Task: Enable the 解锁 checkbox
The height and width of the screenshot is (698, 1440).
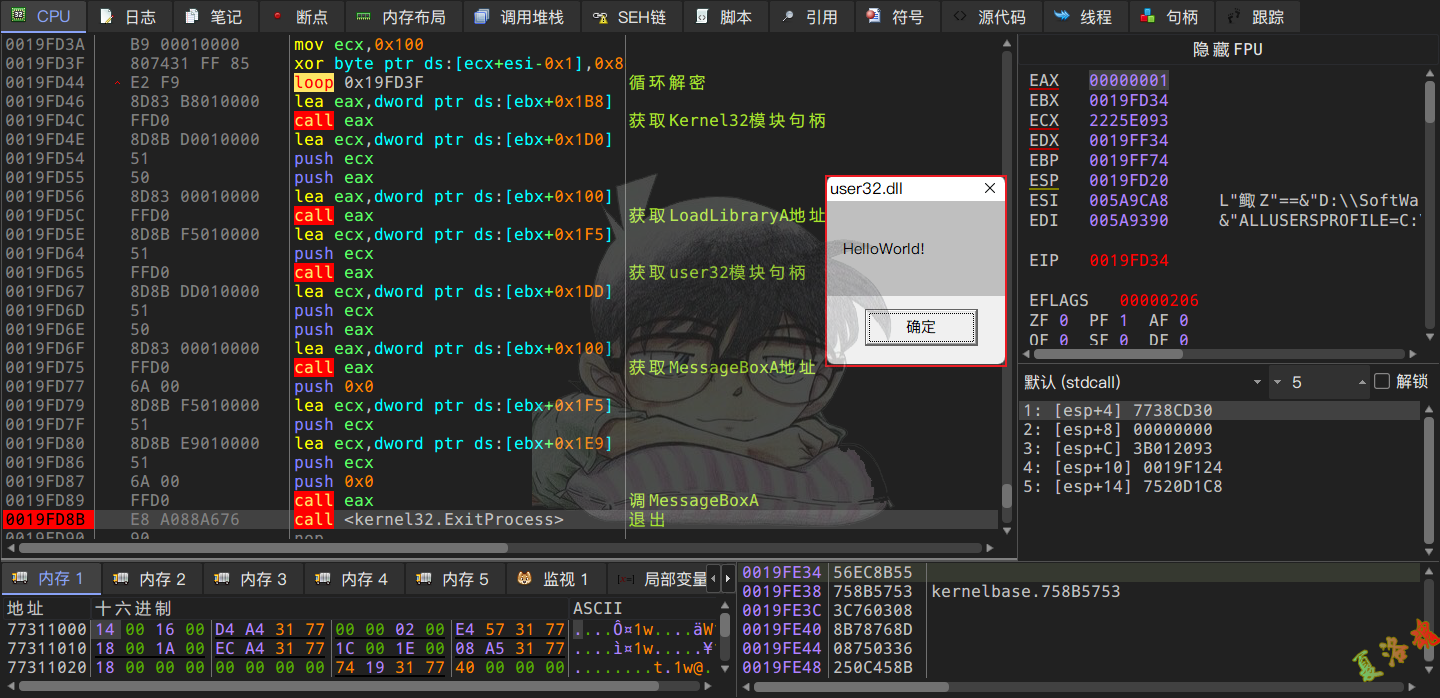Action: click(1382, 382)
